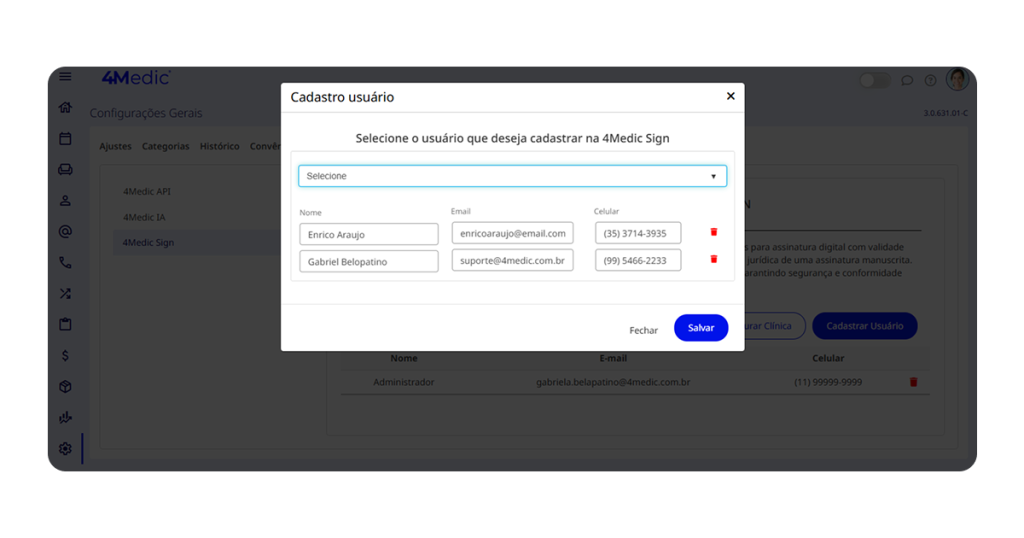Click the Salvar button
Image resolution: width=1024 pixels, height=538 pixels.
(701, 328)
